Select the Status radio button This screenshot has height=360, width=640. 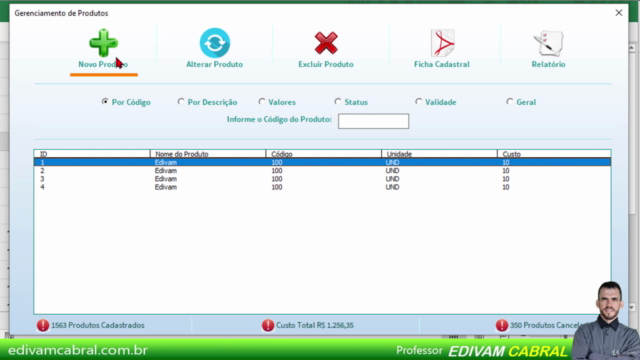[338, 101]
